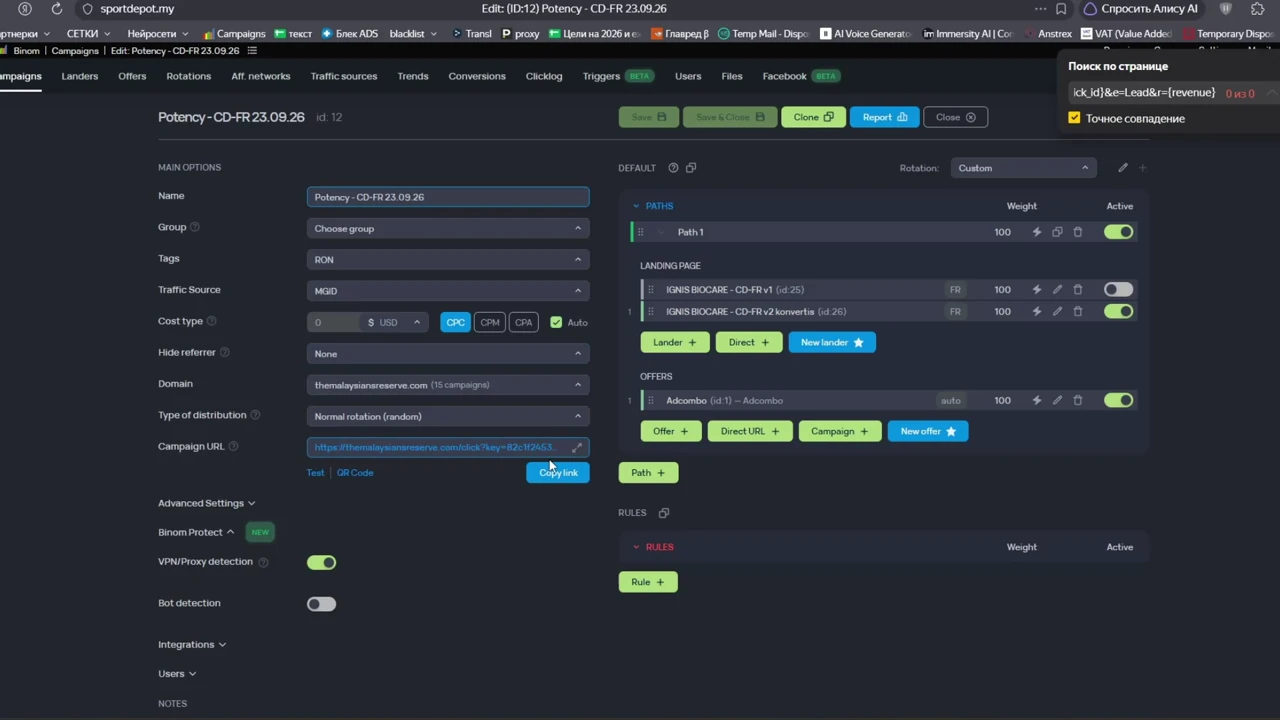Delete the Adcombo offer with trash icon

(x=1077, y=400)
